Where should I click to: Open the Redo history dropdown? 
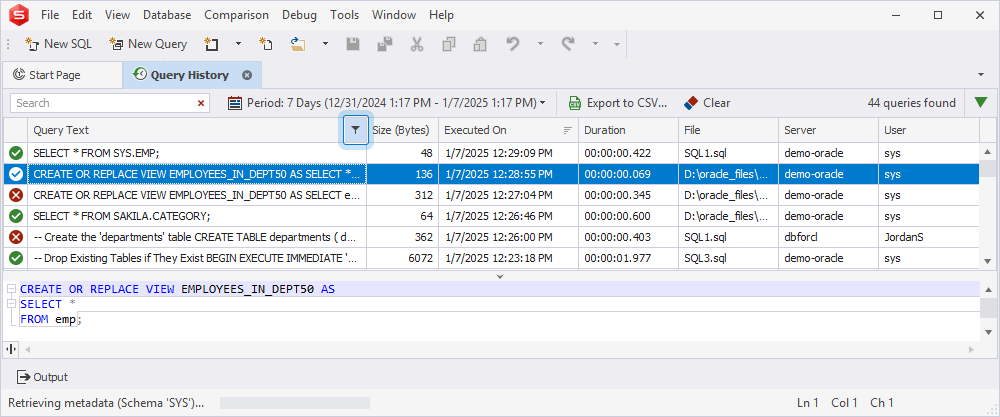[x=595, y=44]
